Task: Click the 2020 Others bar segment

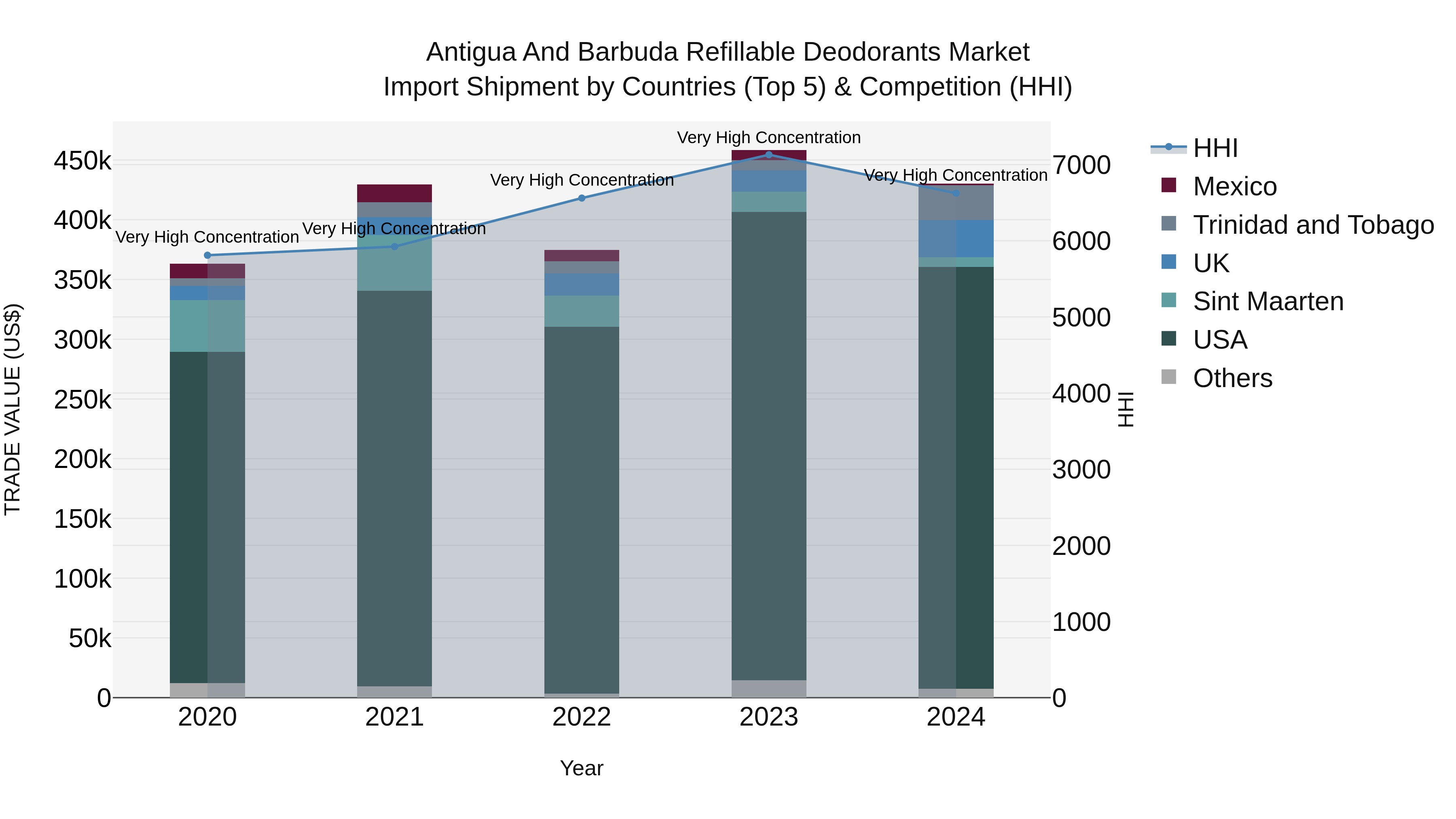Action: click(207, 690)
